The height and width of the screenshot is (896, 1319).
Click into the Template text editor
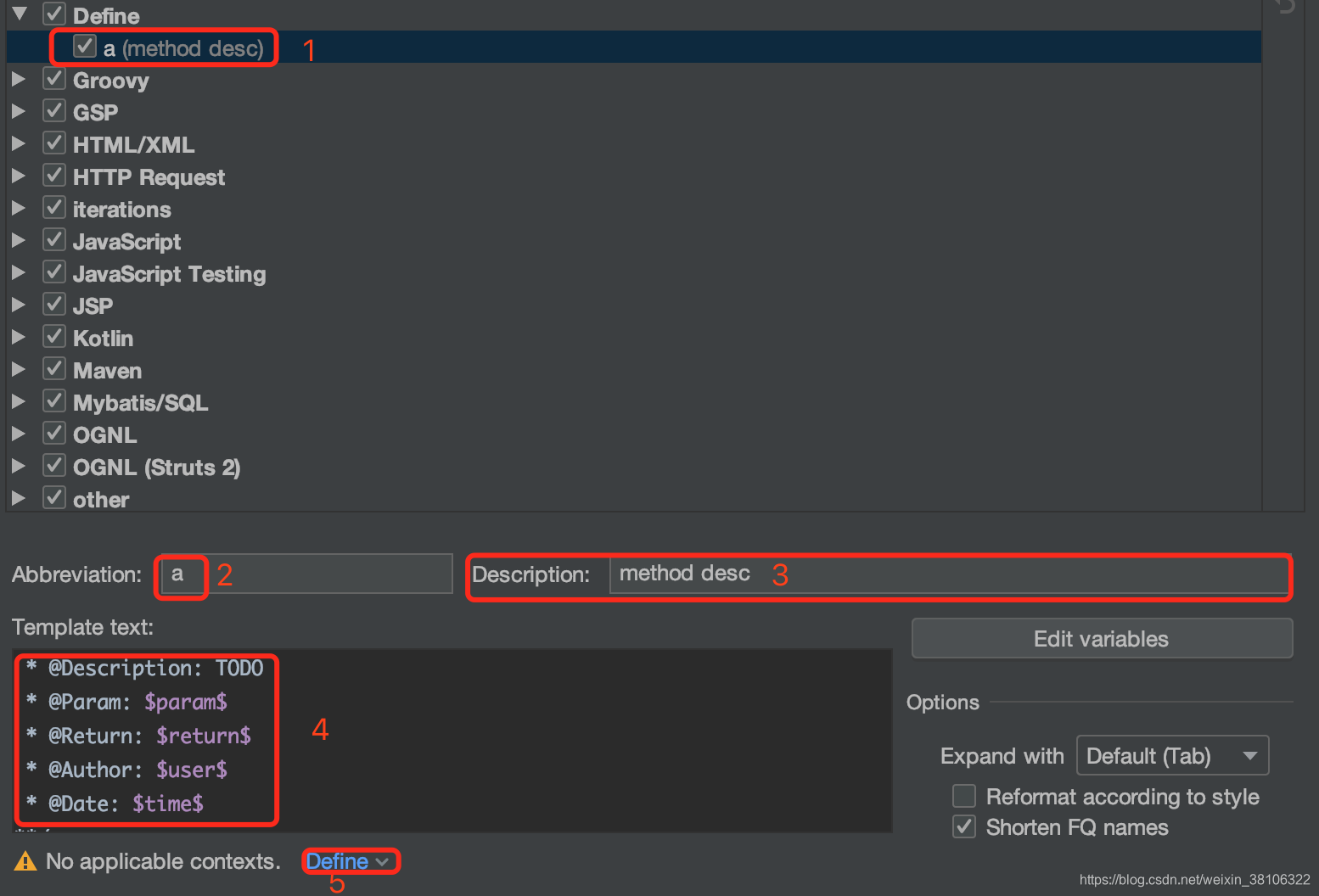click(x=452, y=740)
